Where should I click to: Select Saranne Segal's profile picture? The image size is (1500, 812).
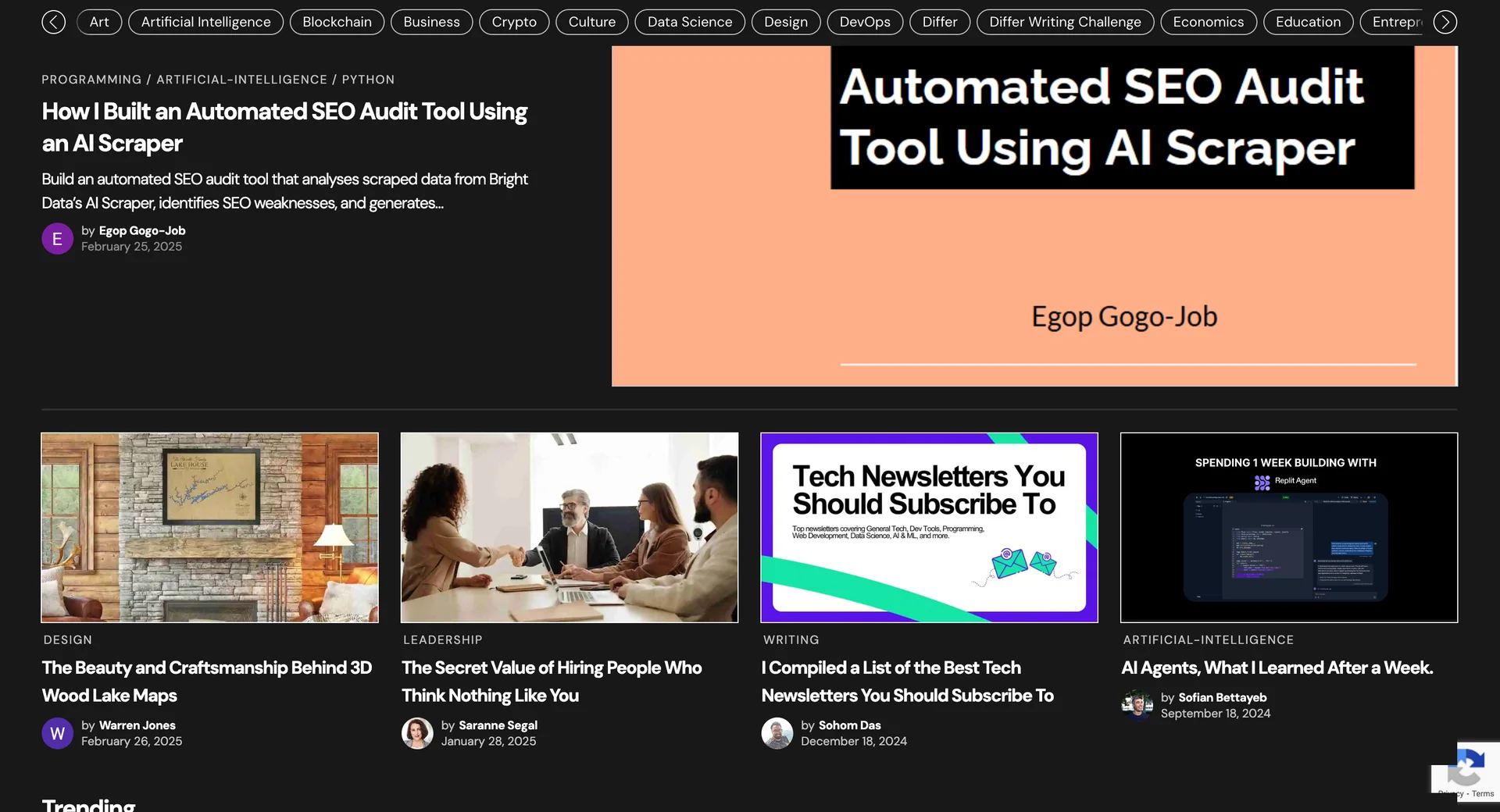pyautogui.click(x=417, y=733)
